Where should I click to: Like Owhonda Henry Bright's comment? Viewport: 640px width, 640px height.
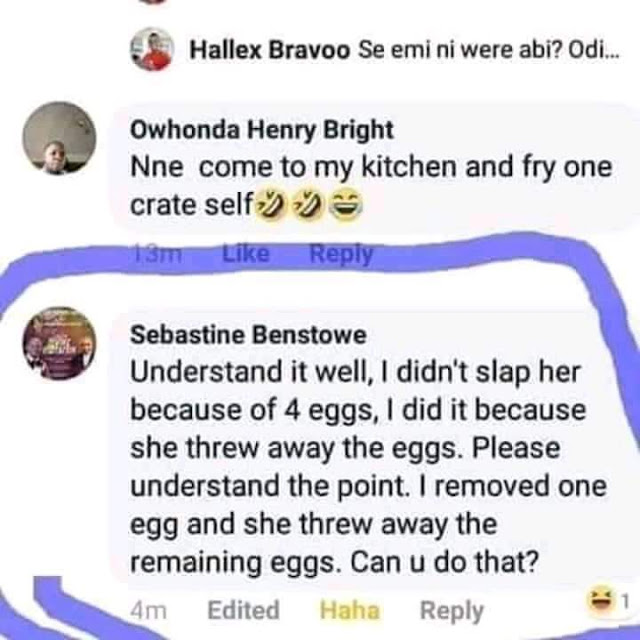point(246,255)
